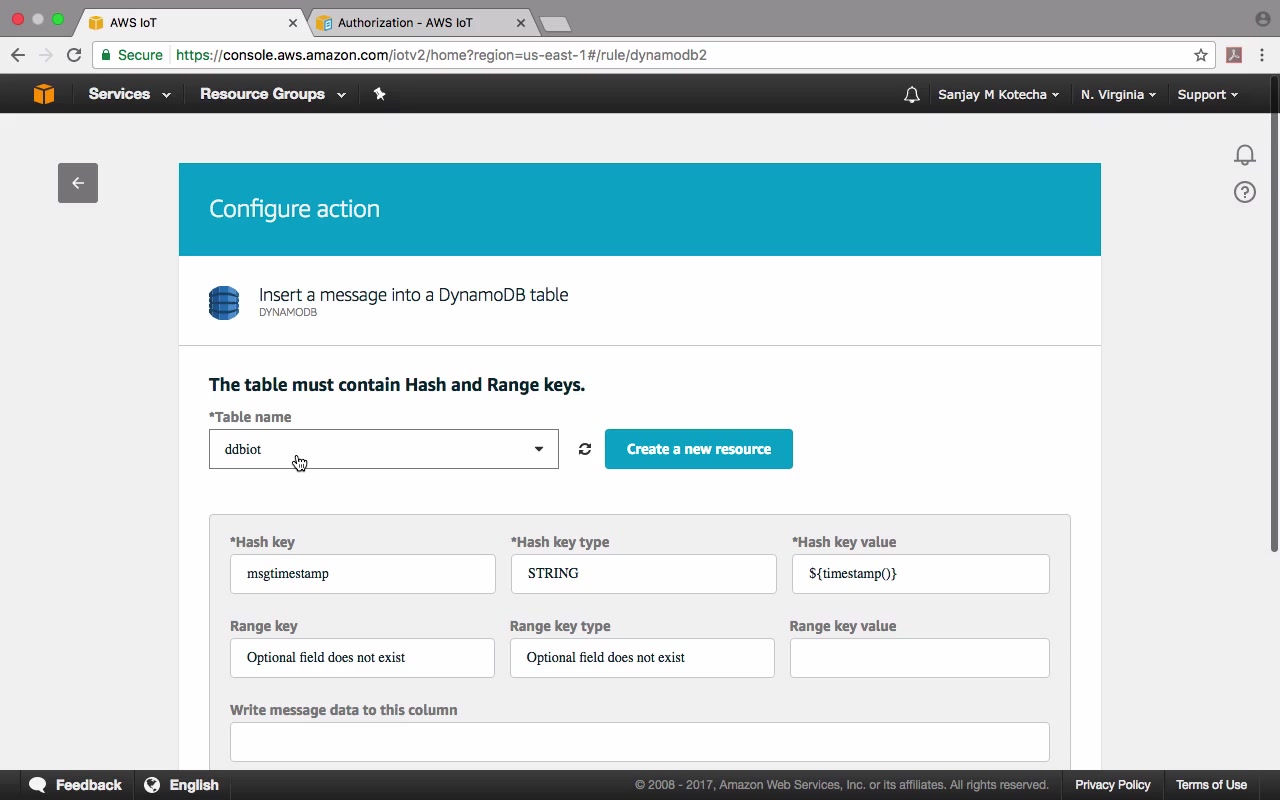Click the Hash and Range keys notice text
Image resolution: width=1280 pixels, height=800 pixels.
pyautogui.click(x=397, y=385)
